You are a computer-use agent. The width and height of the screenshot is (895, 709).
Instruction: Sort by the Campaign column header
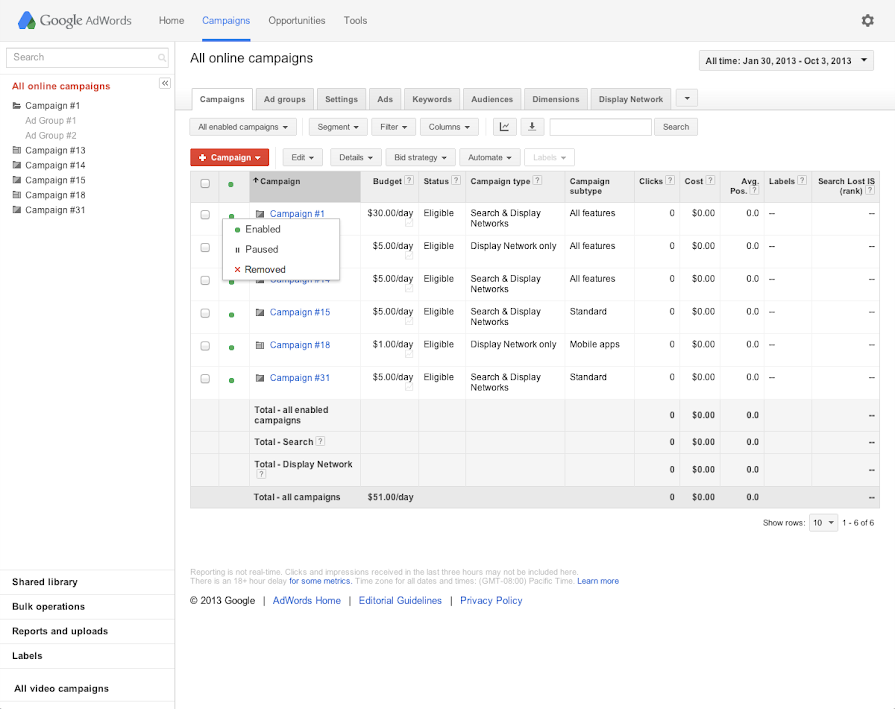[305, 187]
